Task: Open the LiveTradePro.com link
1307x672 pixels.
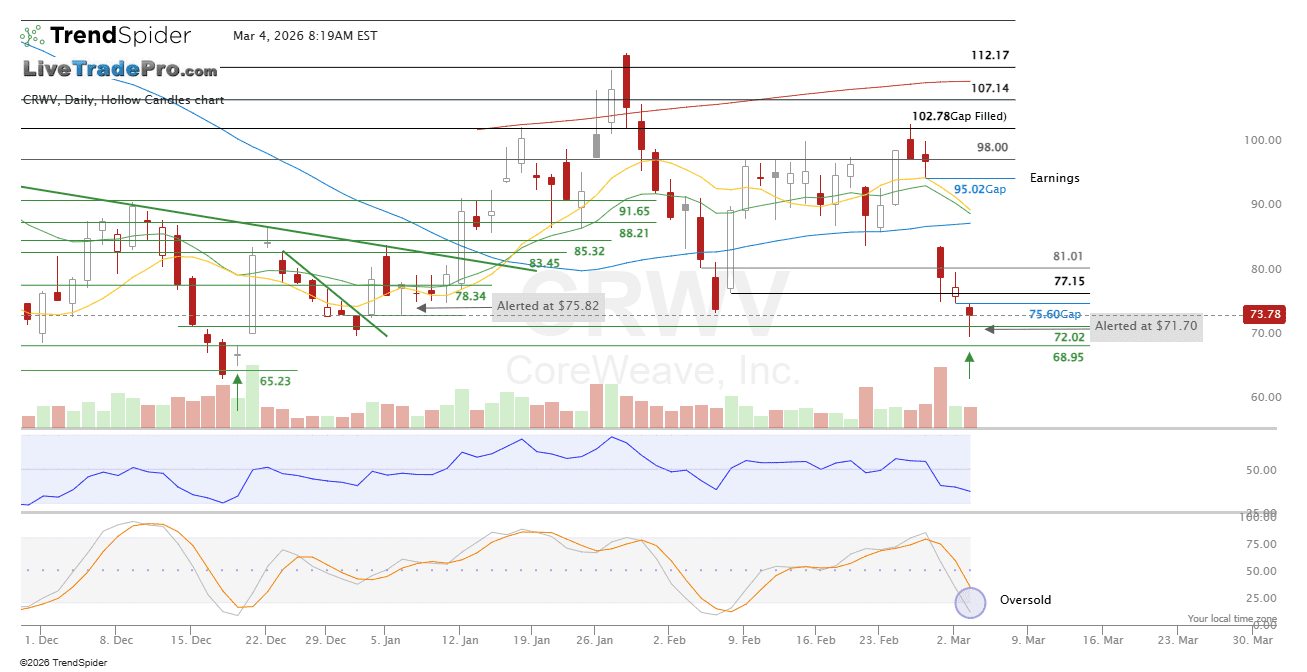Action: coord(120,70)
